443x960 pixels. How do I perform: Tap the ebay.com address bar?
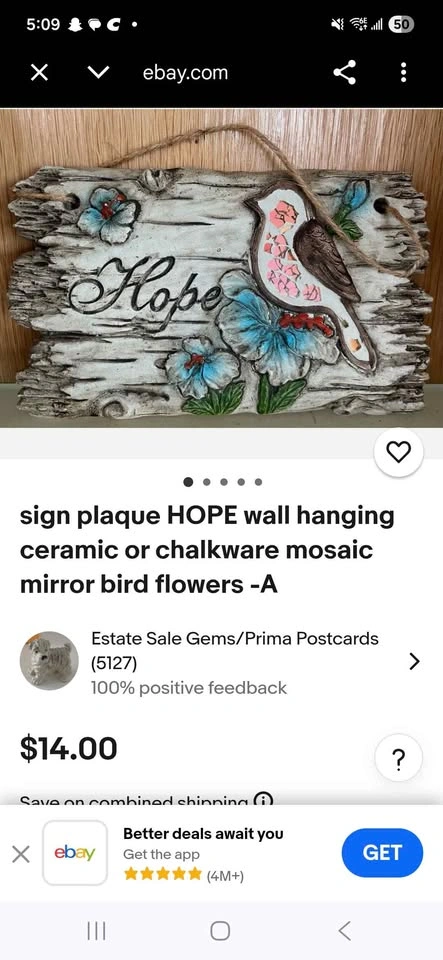[x=185, y=73]
